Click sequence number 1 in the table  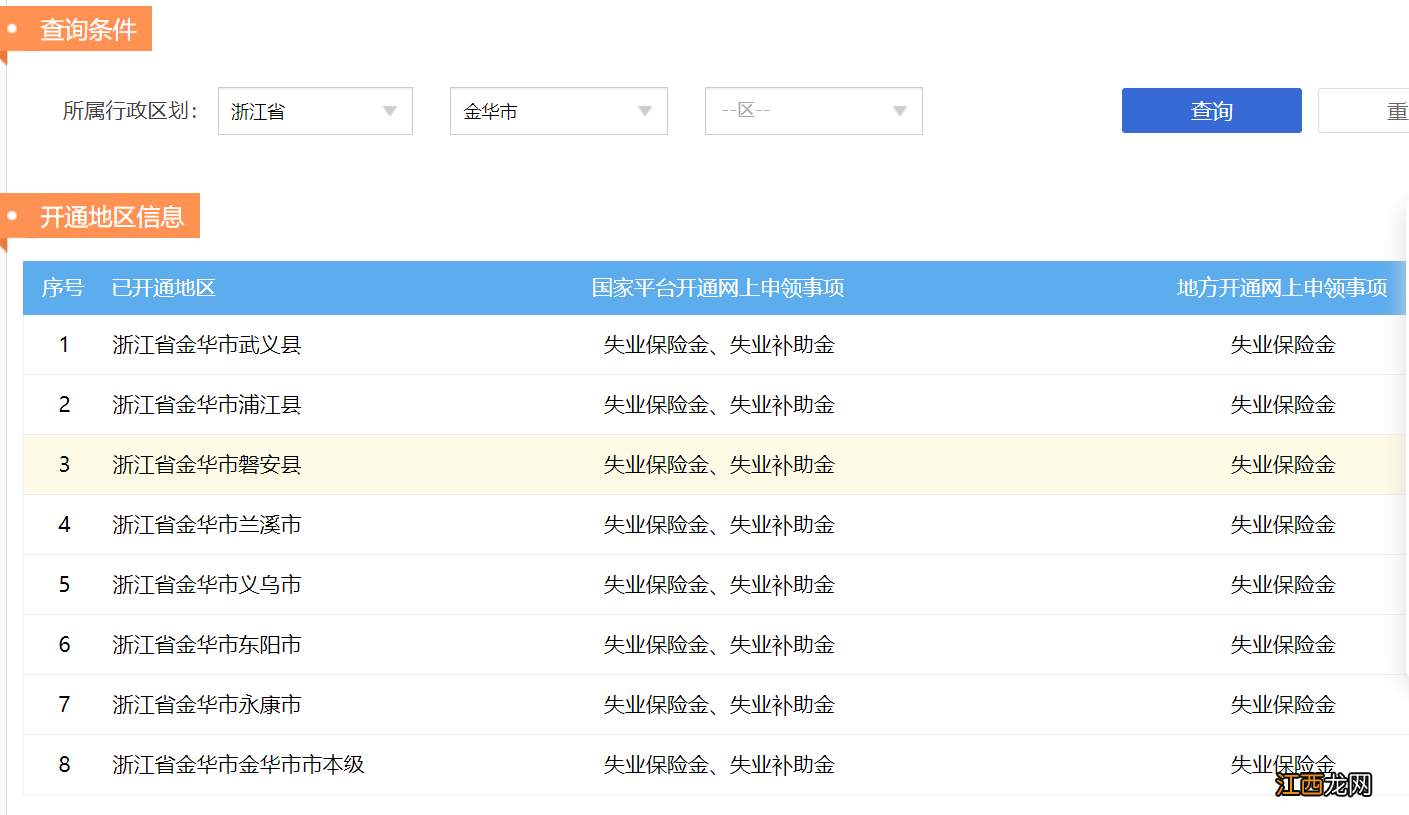pos(64,345)
